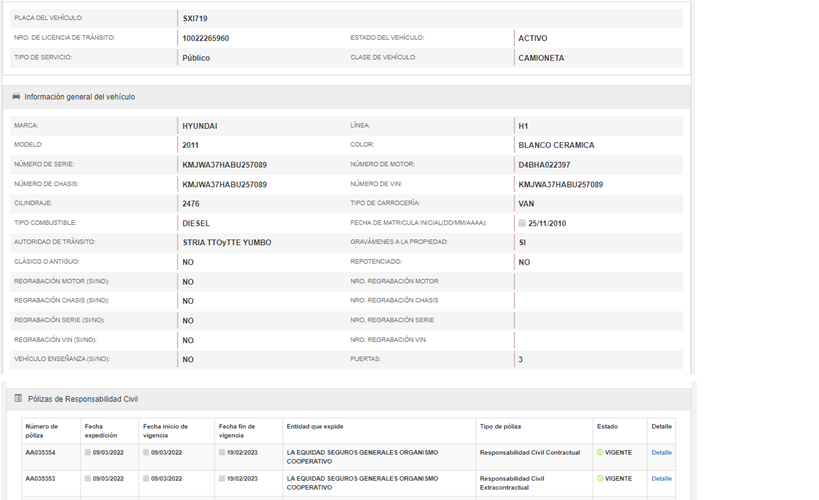The image size is (819, 500).
Task: Click the list icon beside Pólizas de Responsabilidad Civil
Action: [x=18, y=399]
